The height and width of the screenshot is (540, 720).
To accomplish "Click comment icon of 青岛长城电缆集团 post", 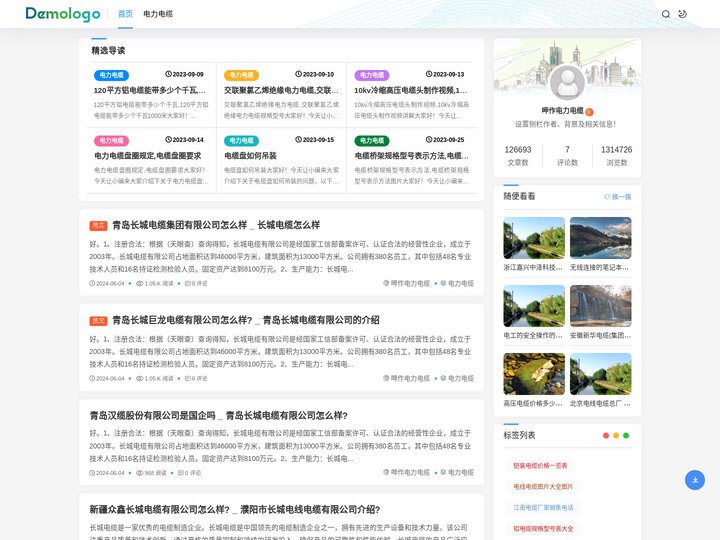I will [187, 283].
